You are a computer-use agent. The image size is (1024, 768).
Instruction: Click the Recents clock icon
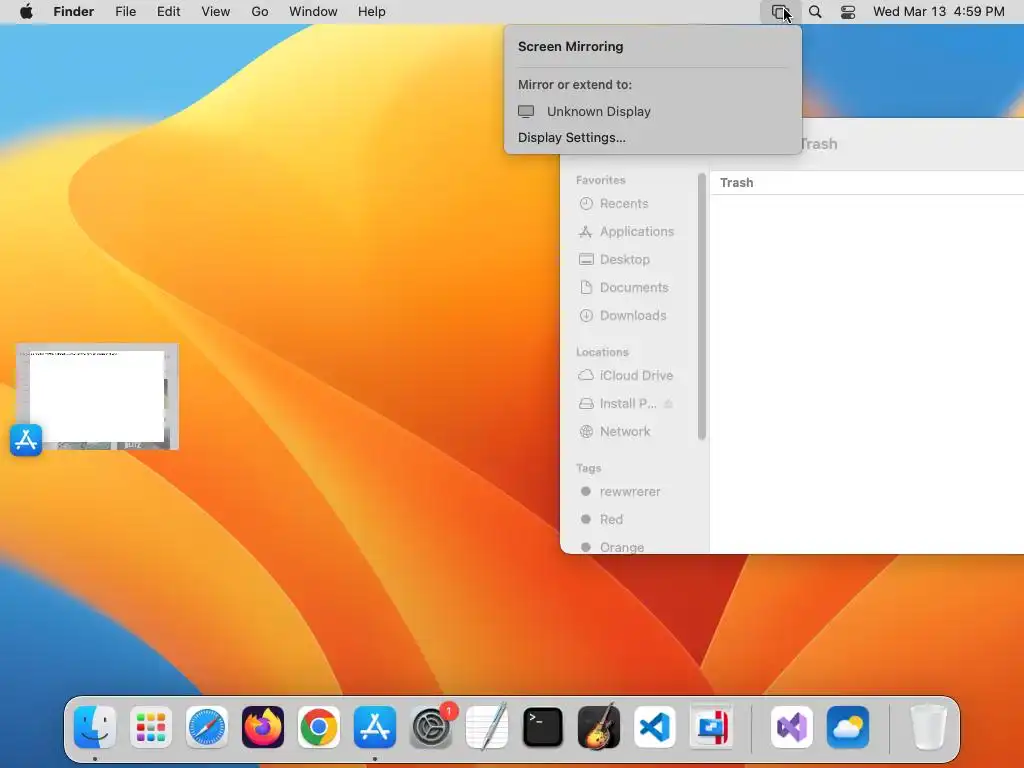[586, 204]
